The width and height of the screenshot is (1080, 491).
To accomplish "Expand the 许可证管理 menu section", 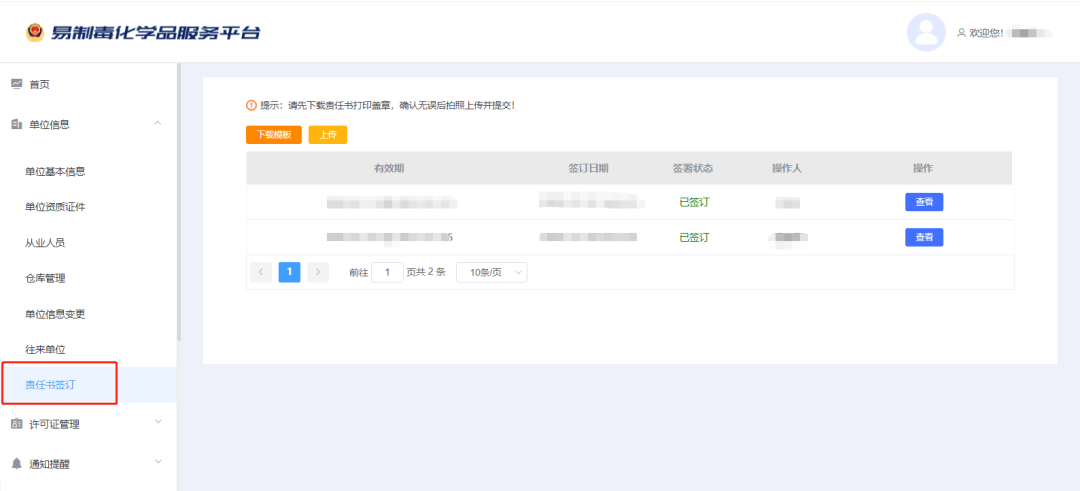I will [158, 423].
